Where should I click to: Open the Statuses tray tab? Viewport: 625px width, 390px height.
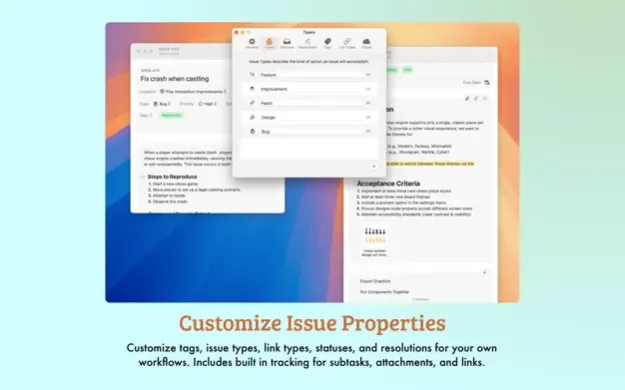click(287, 43)
